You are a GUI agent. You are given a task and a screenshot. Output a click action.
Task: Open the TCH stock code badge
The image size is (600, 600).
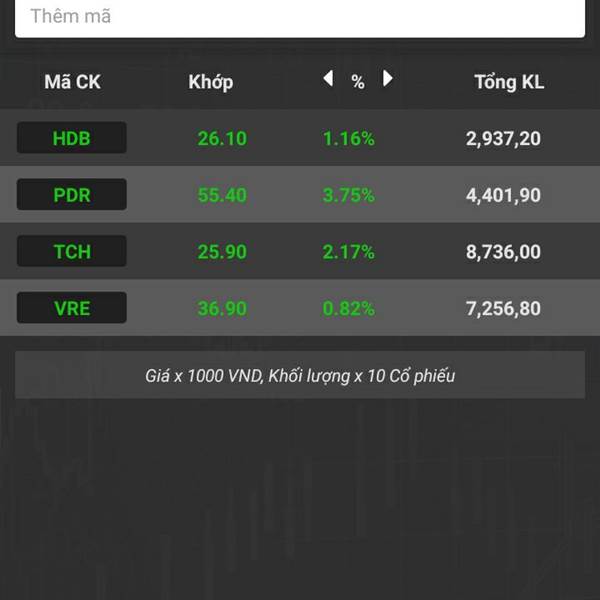(72, 251)
